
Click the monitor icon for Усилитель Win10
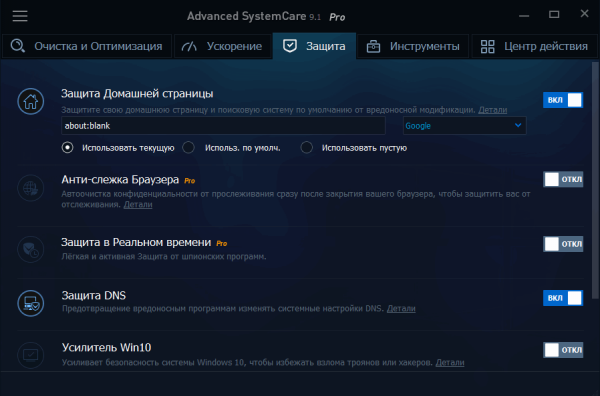pyautogui.click(x=31, y=355)
